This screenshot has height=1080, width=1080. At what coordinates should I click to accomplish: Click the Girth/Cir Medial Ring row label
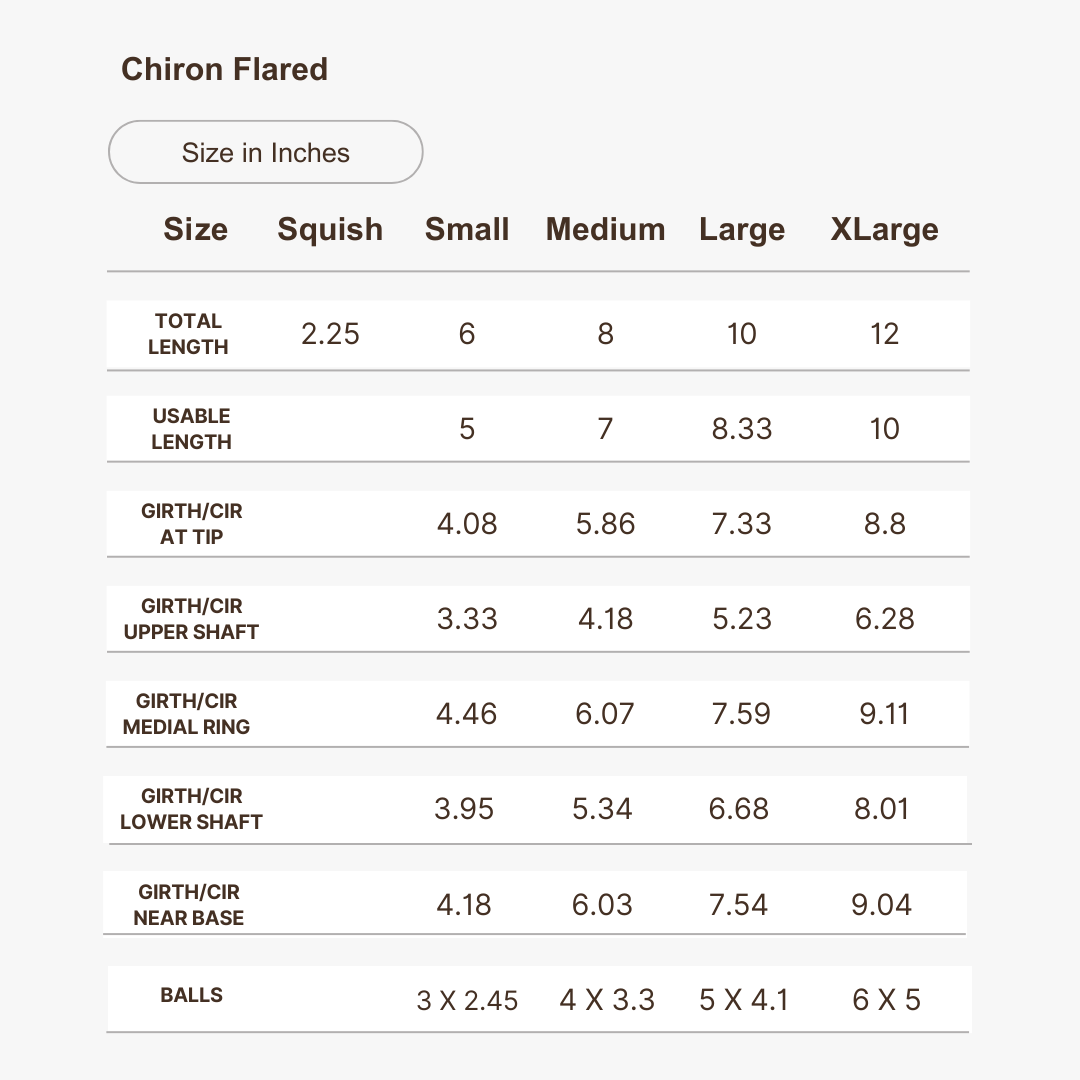[x=187, y=714]
